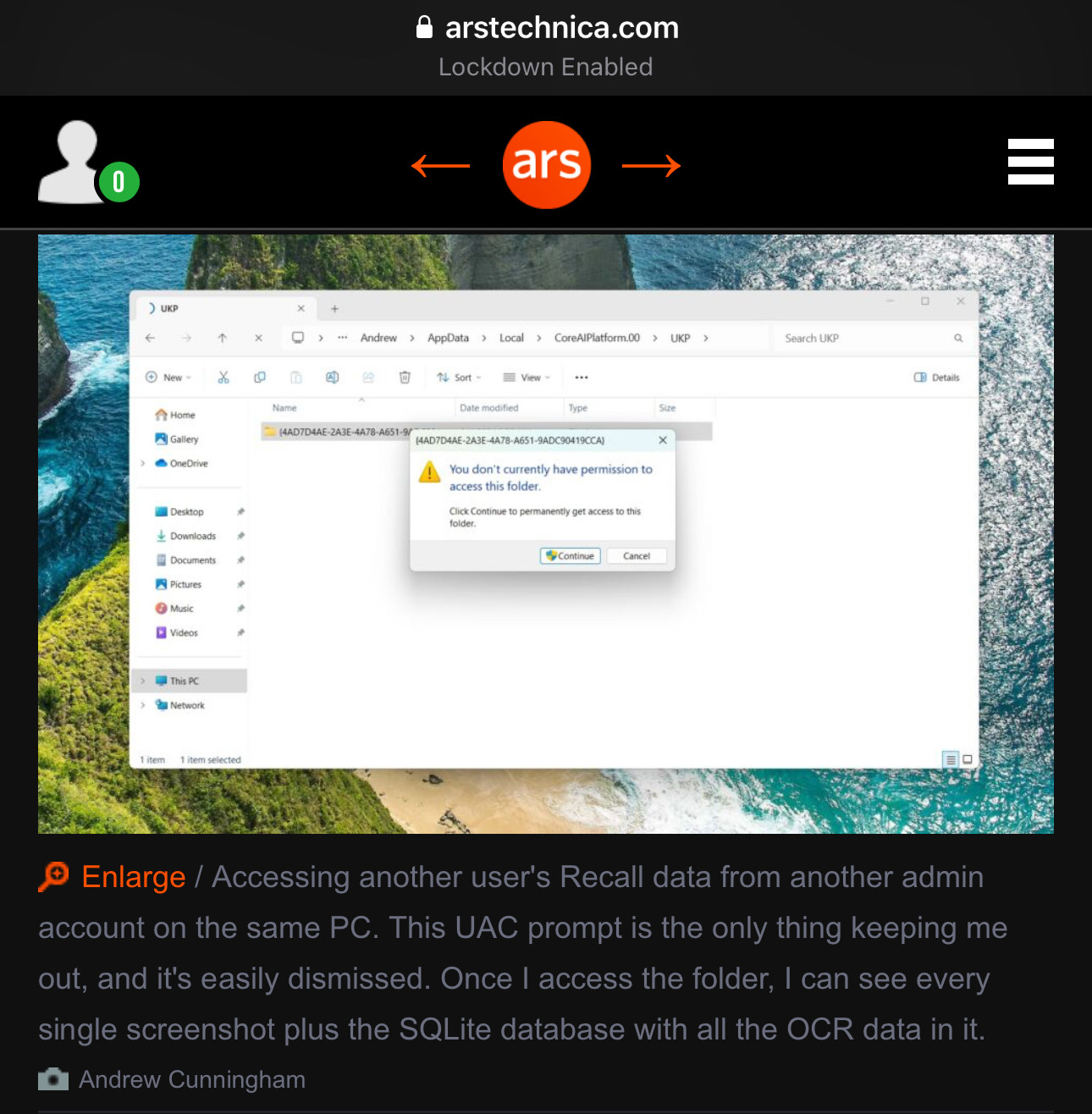This screenshot has height=1114, width=1092.
Task: Go to previous story with left arrow
Action: pos(440,166)
